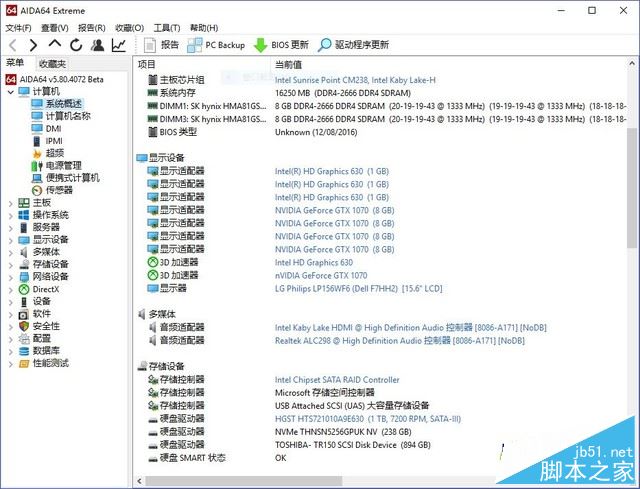Open 驱动程序更新 driver update
The image size is (640, 489).
[353, 45]
